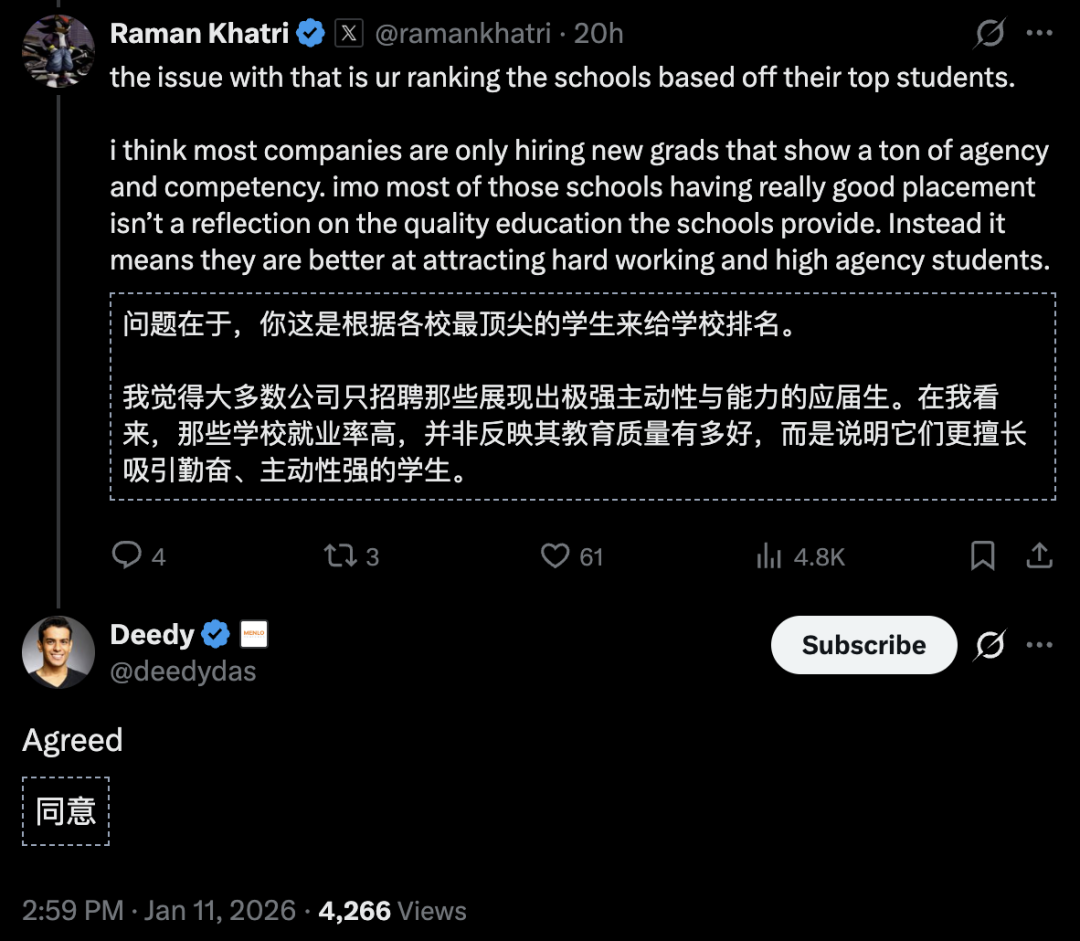Open Grok actions on Raman Khatri's post
The image size is (1080, 941).
point(988,33)
